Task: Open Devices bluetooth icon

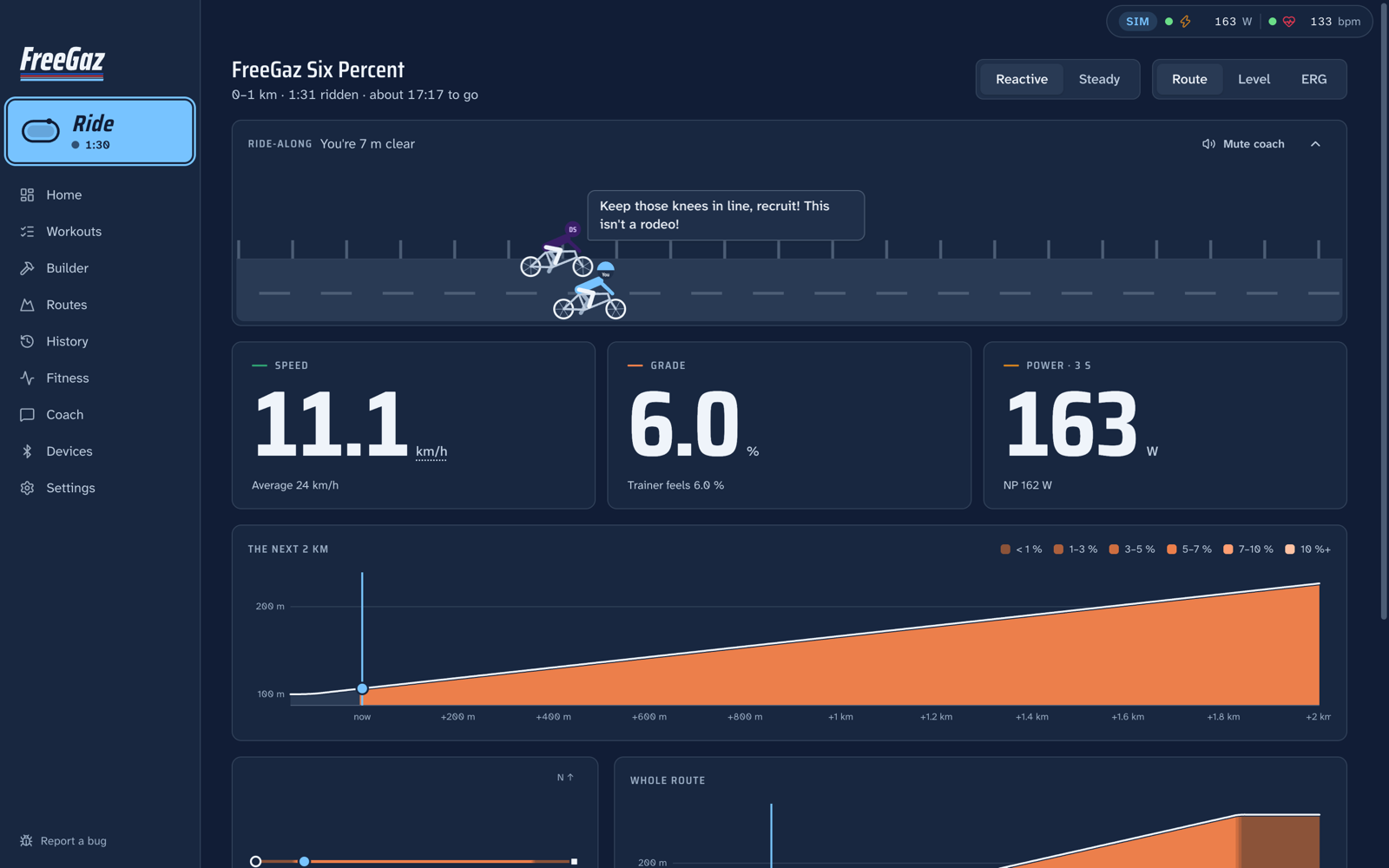Action: click(27, 450)
